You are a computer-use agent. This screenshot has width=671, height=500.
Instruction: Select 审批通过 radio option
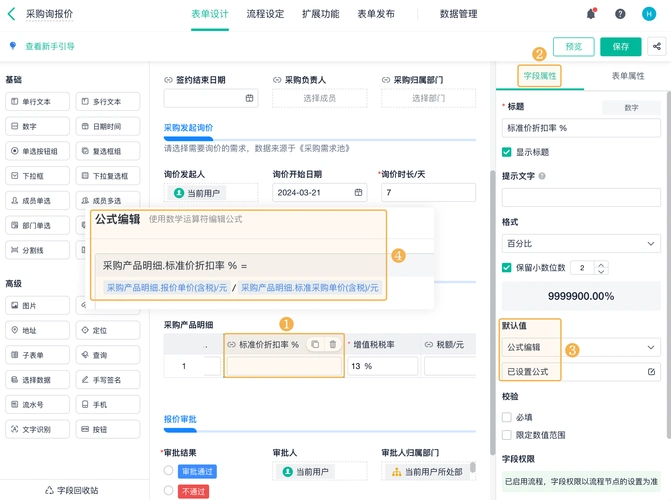[x=169, y=471]
